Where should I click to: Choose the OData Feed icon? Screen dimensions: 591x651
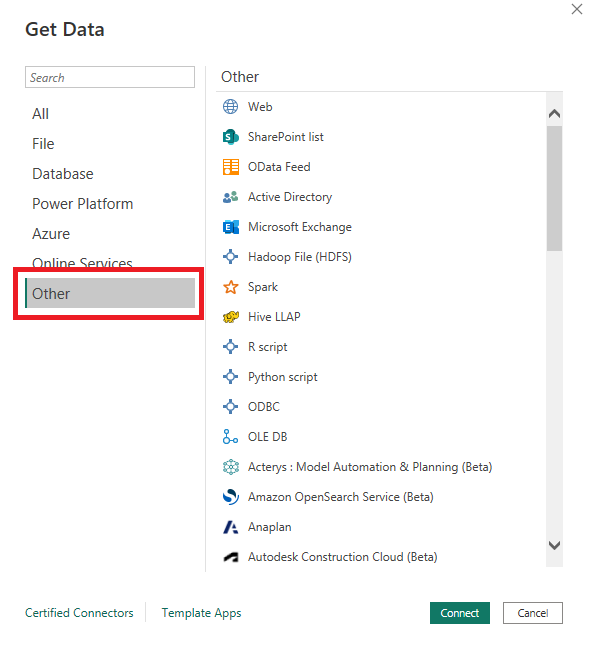[x=231, y=167]
